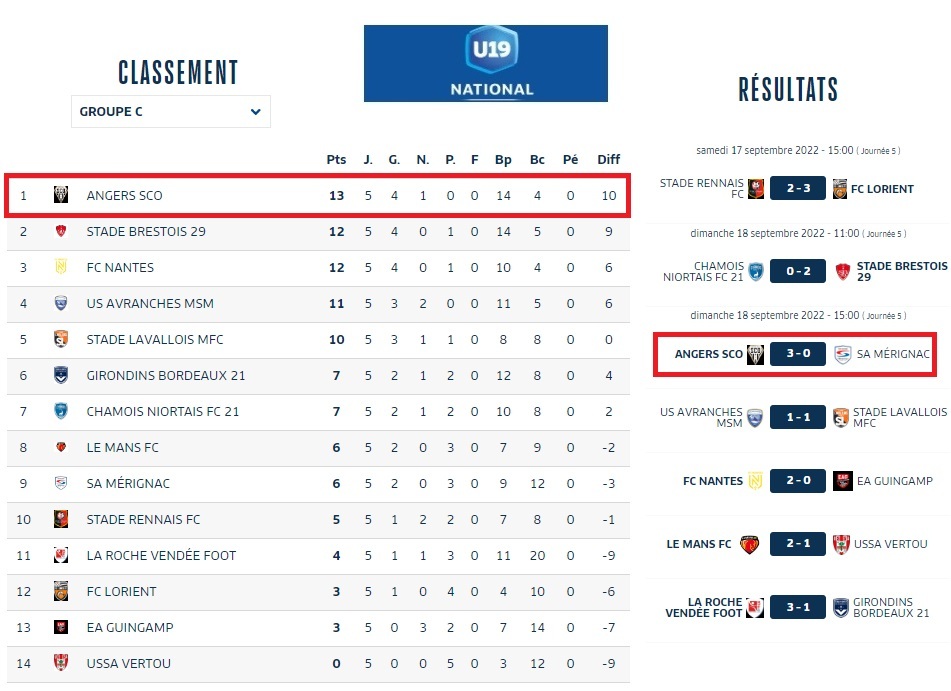Click FC Nantes yellow crest in standings
Image resolution: width=951 pixels, height=691 pixels.
click(x=61, y=267)
